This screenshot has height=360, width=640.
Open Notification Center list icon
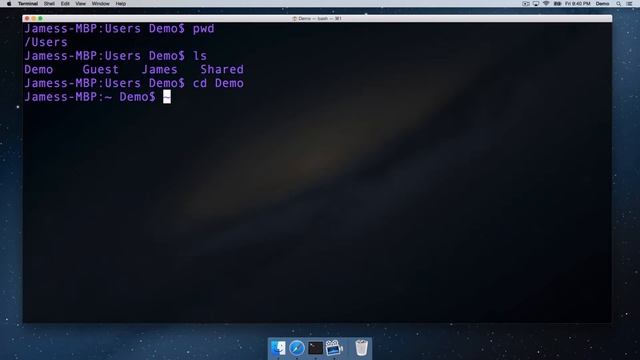pyautogui.click(x=629, y=4)
